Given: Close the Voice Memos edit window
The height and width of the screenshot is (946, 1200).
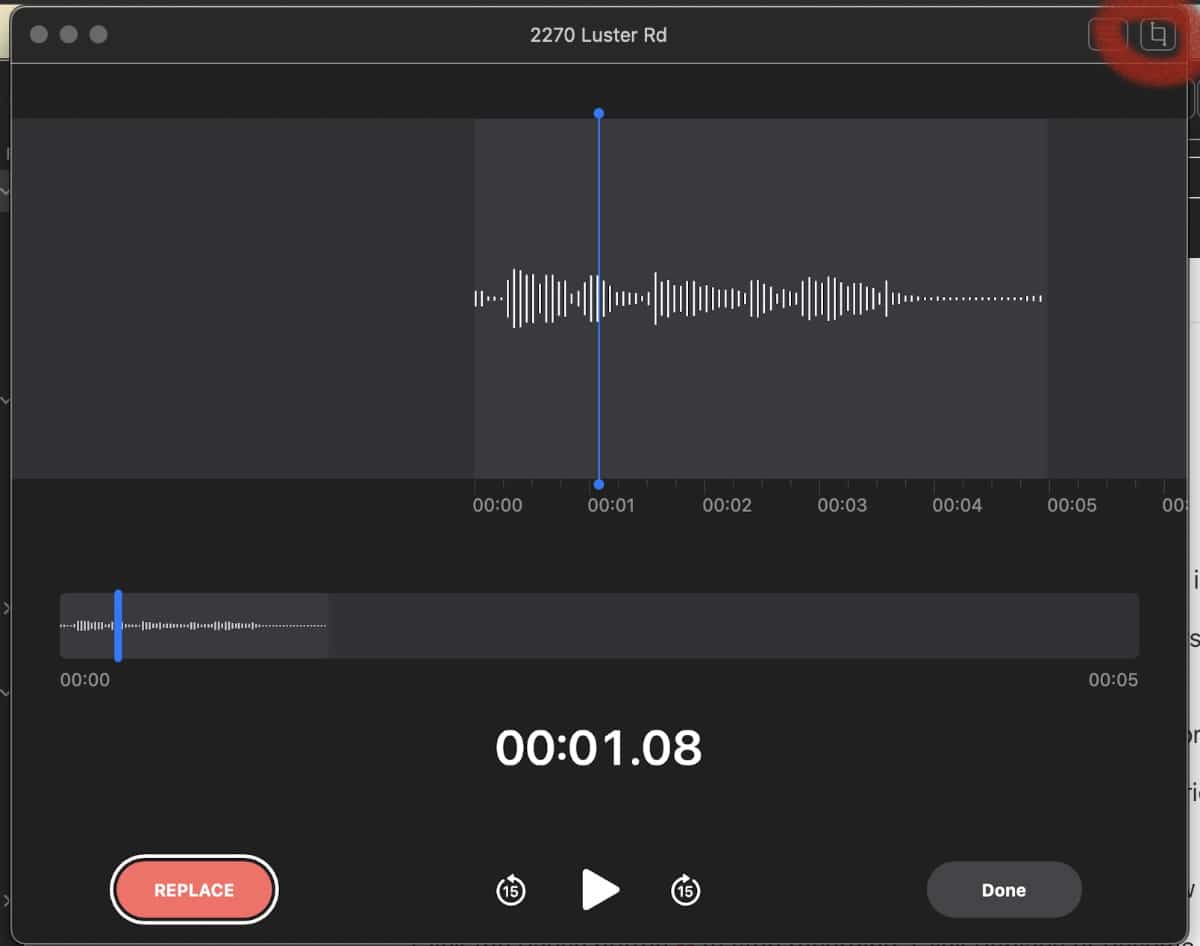Looking at the screenshot, I should pyautogui.click(x=39, y=35).
